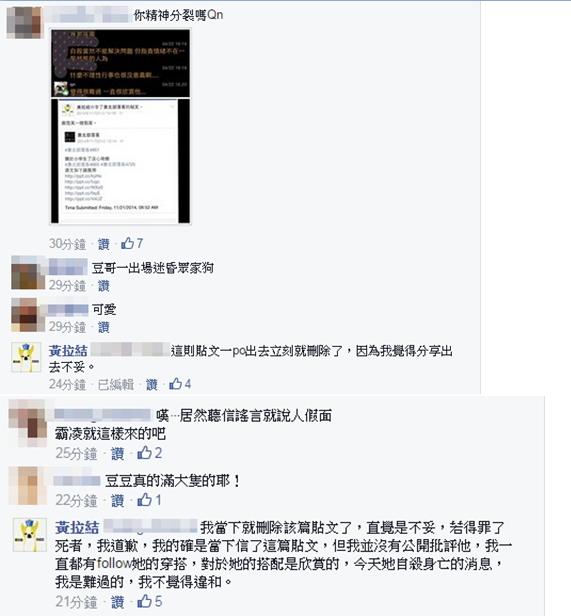
Task: Like the 豆豆真的滿大隻的耶 comment
Action: coord(118,500)
